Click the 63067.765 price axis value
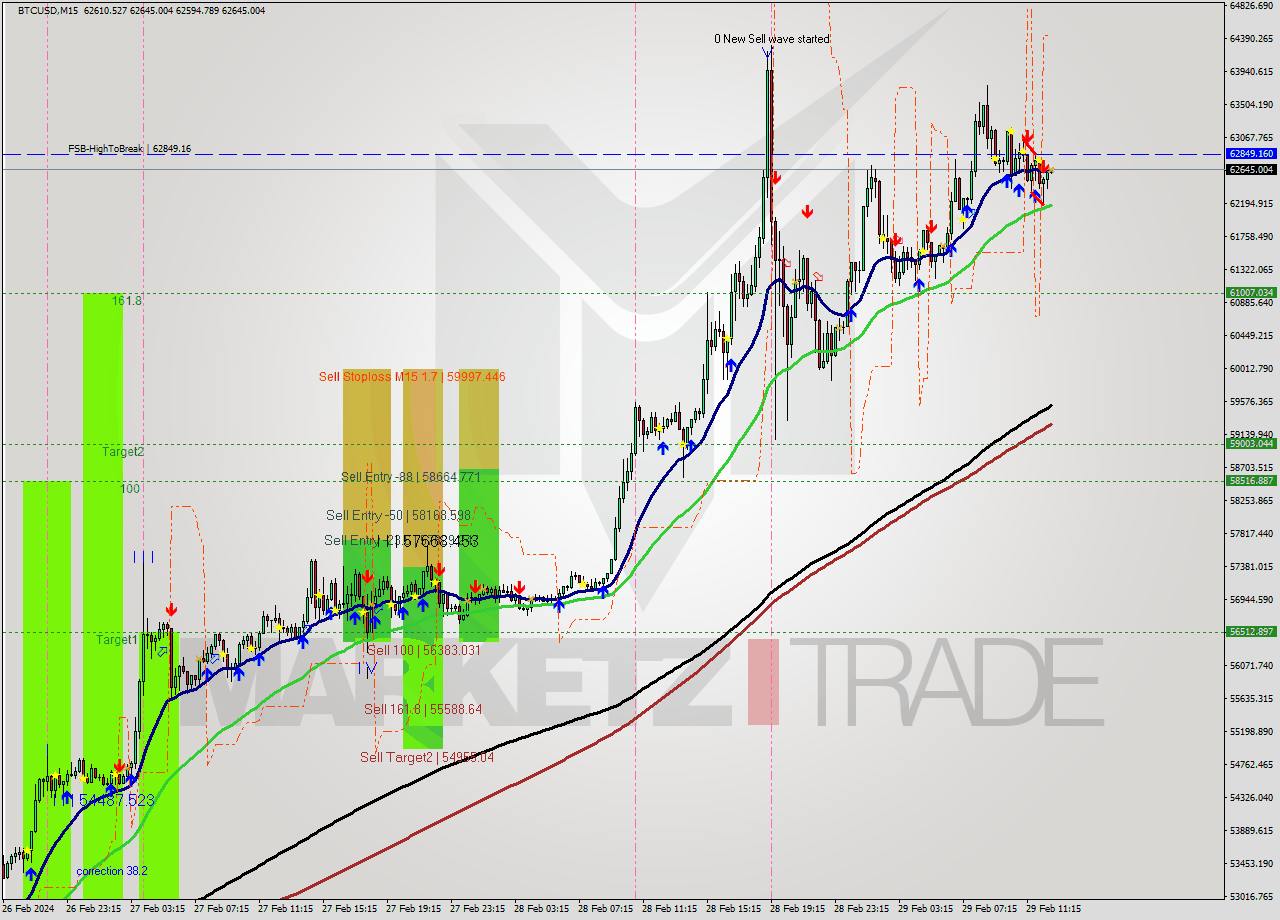1280x920 pixels. tap(1250, 137)
